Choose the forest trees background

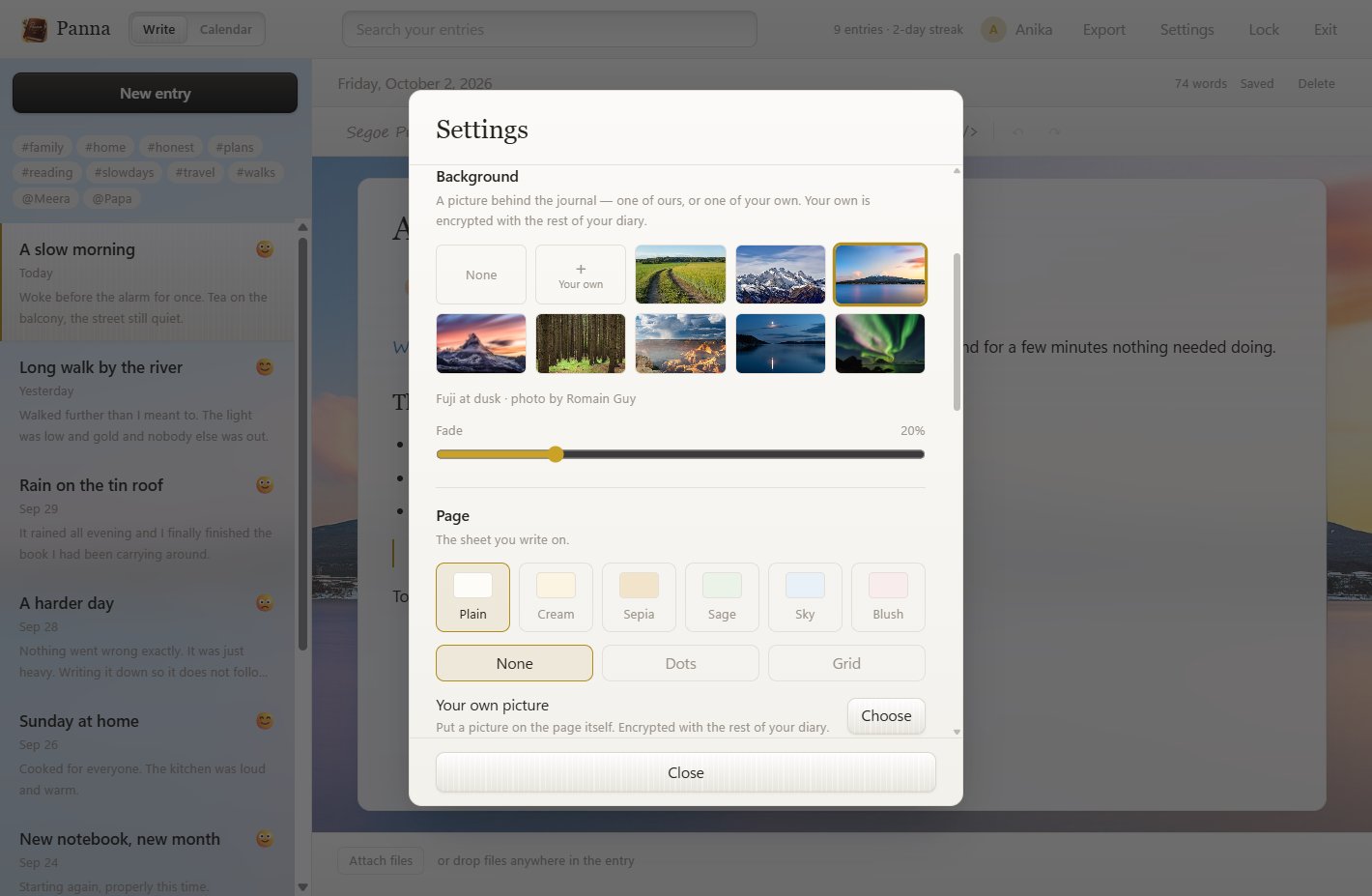coord(581,343)
